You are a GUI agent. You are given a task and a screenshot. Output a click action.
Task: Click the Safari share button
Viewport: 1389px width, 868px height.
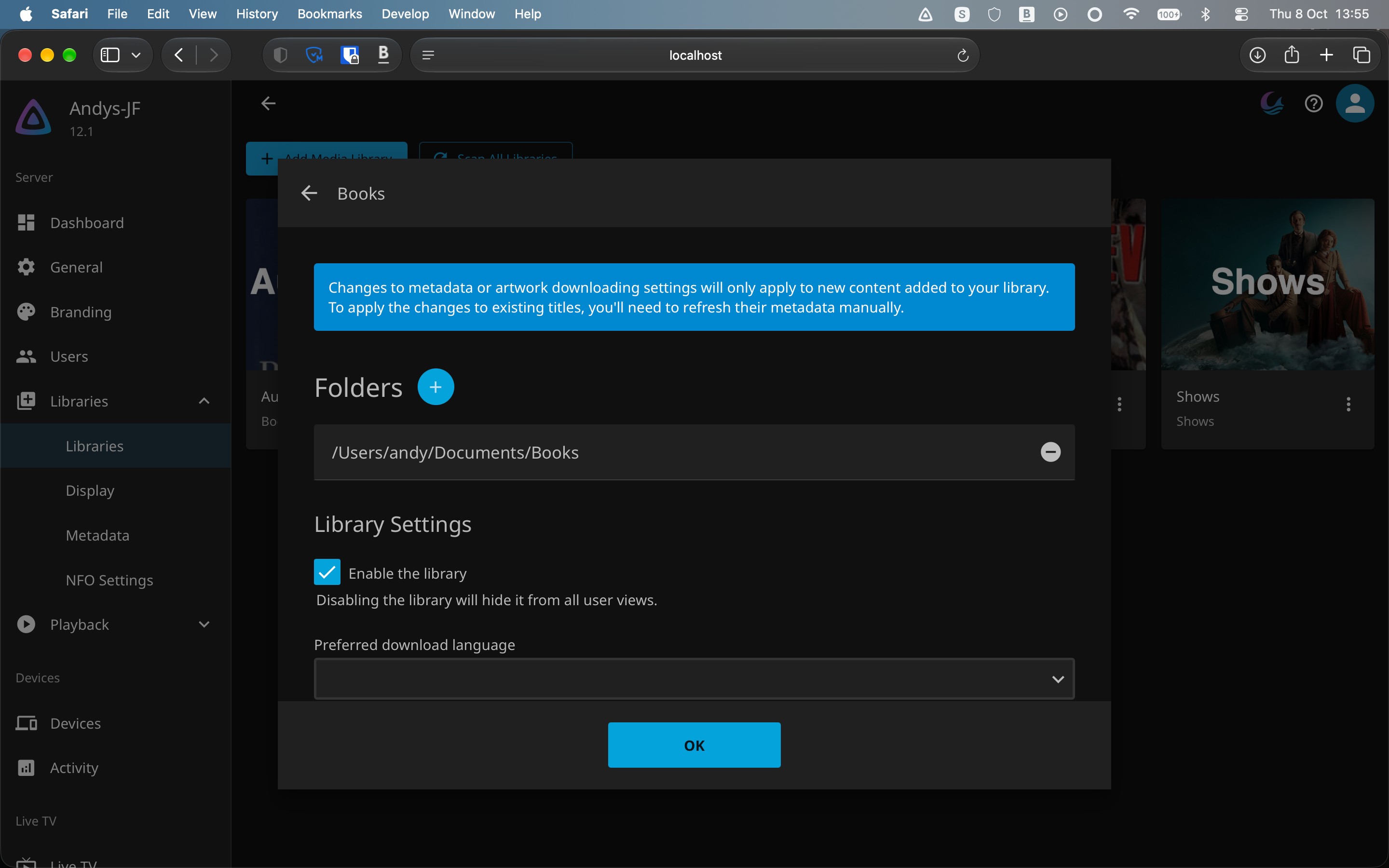1292,55
